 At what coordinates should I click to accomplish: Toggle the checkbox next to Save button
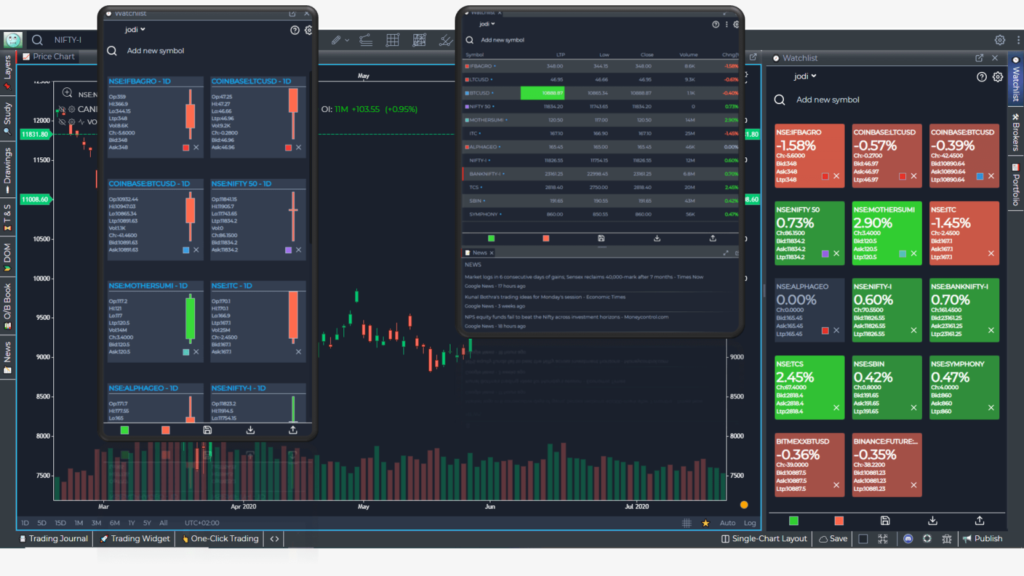point(863,539)
